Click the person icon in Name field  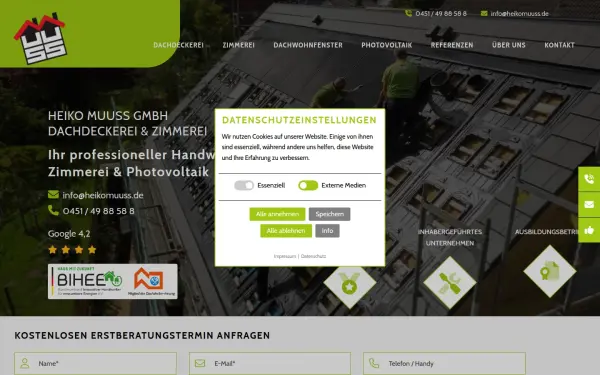tap(25, 363)
